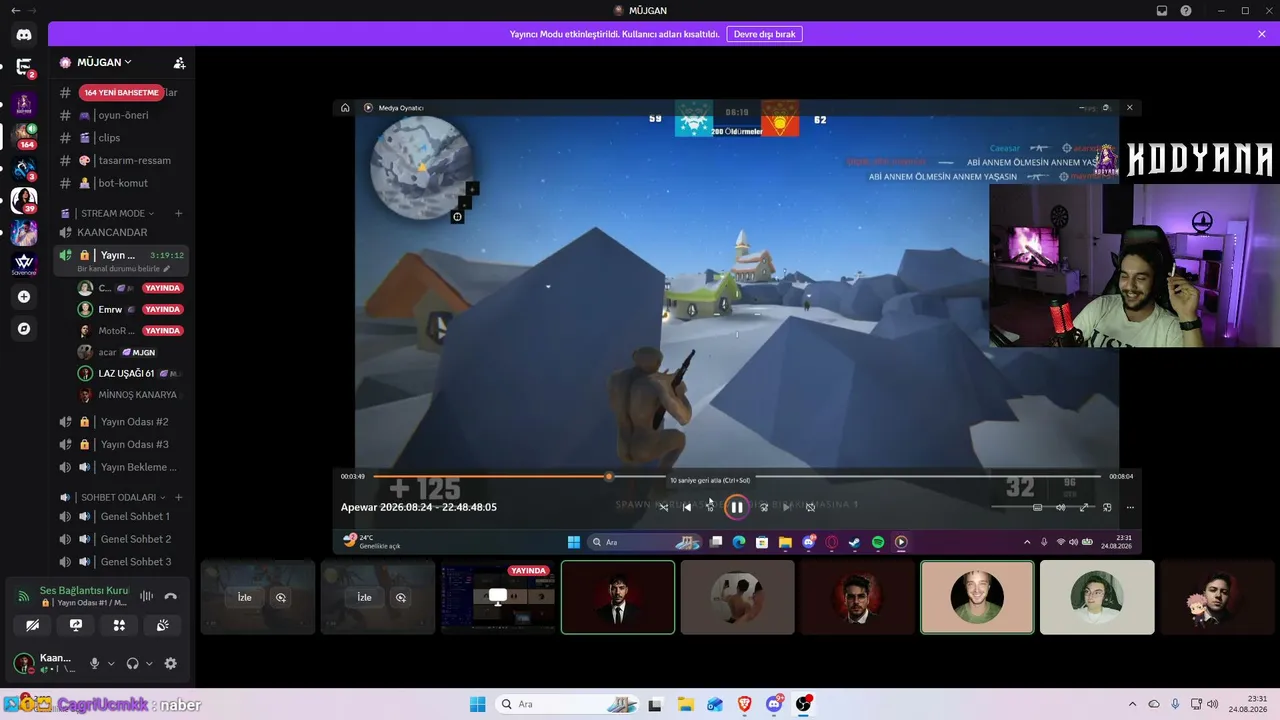Open the Kaan user avatar in the user panel
Viewport: 1280px width, 720px height.
click(x=22, y=663)
